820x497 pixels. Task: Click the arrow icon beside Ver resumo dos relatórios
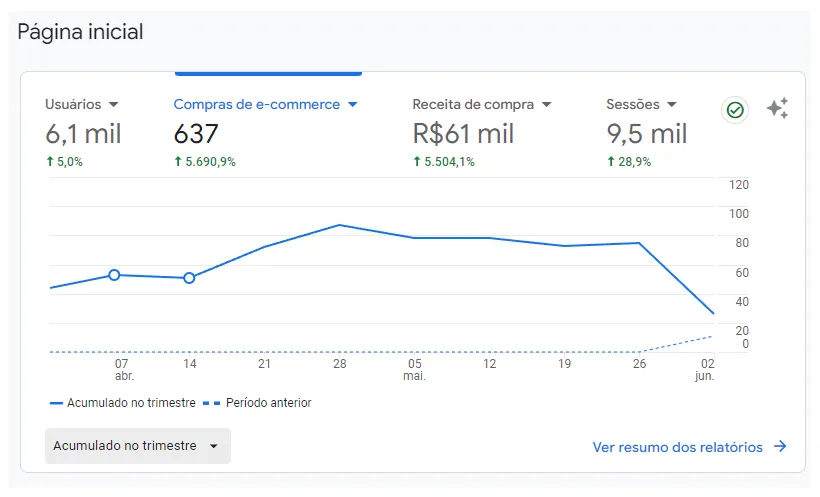click(780, 446)
